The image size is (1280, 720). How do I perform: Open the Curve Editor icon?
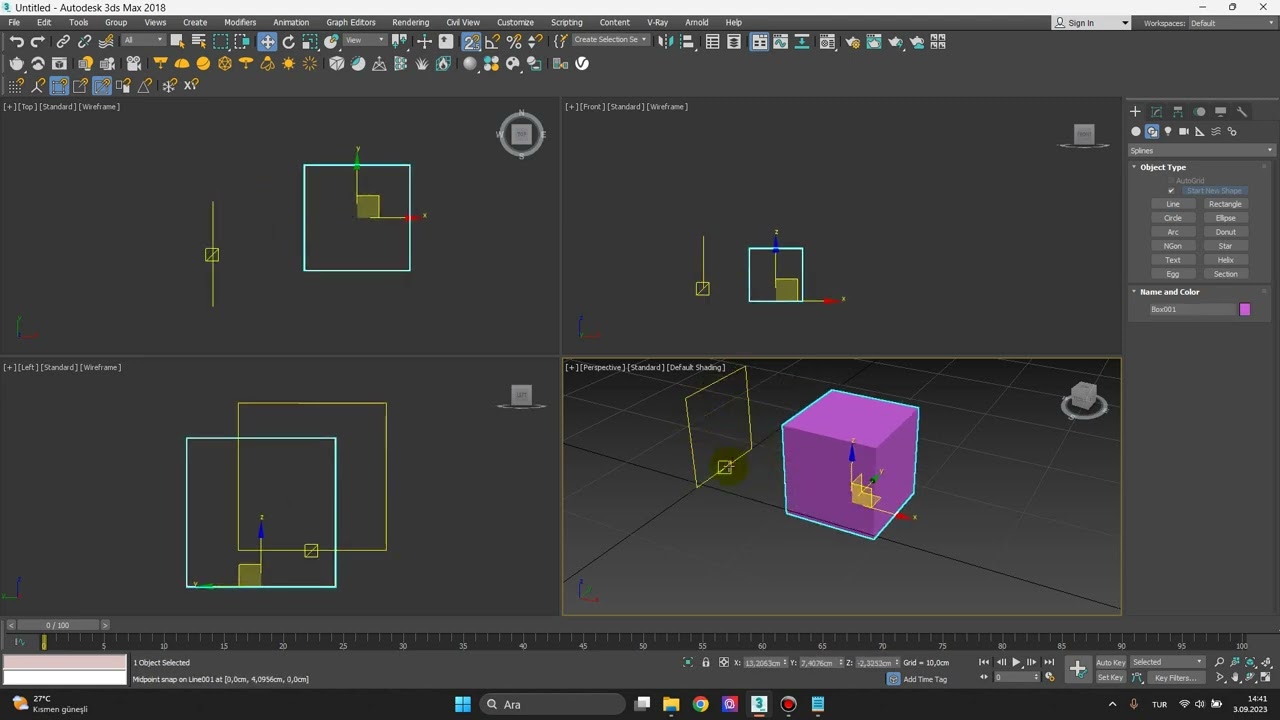pos(781,41)
